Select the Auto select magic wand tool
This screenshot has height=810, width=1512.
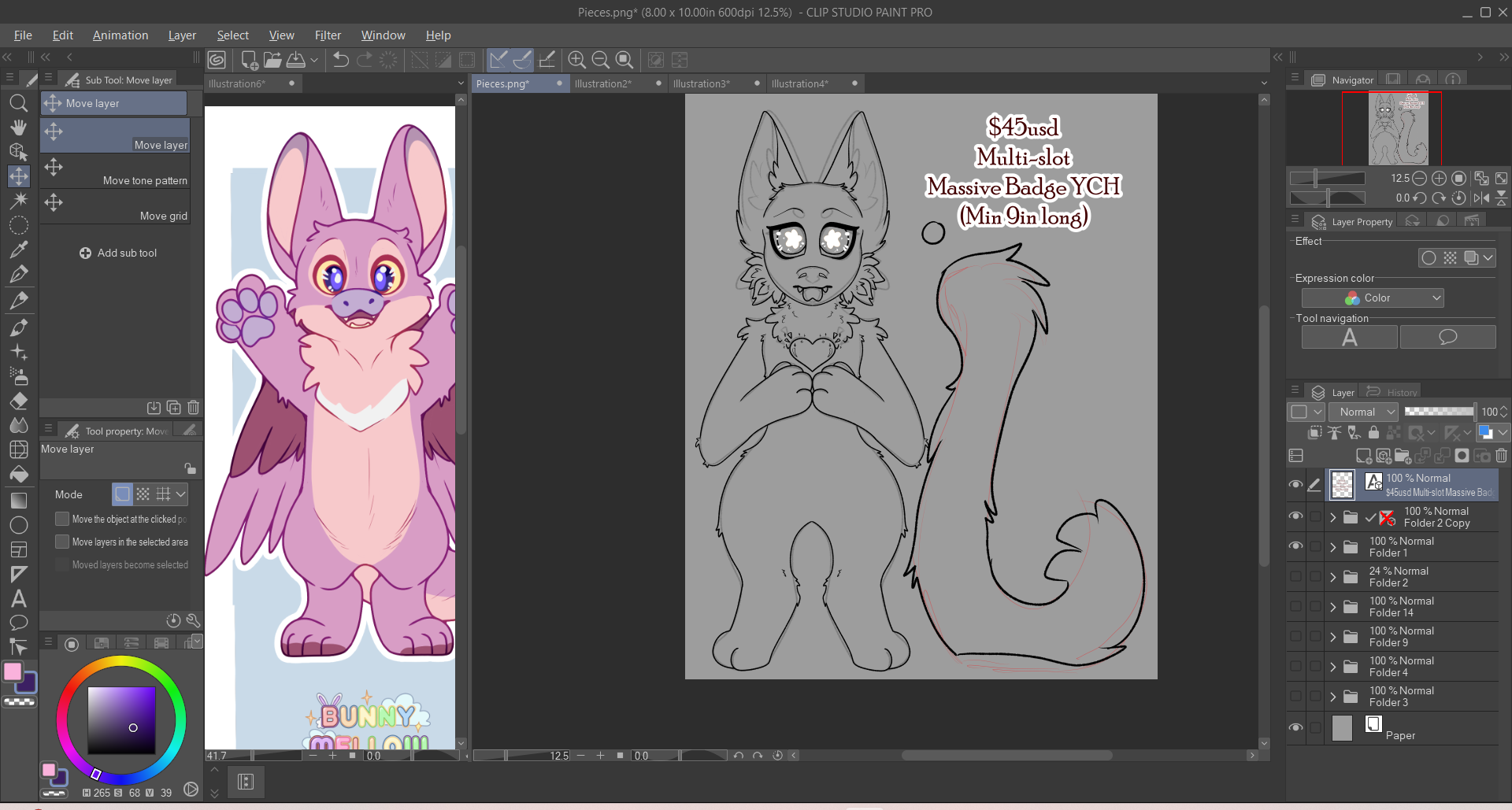click(x=19, y=200)
